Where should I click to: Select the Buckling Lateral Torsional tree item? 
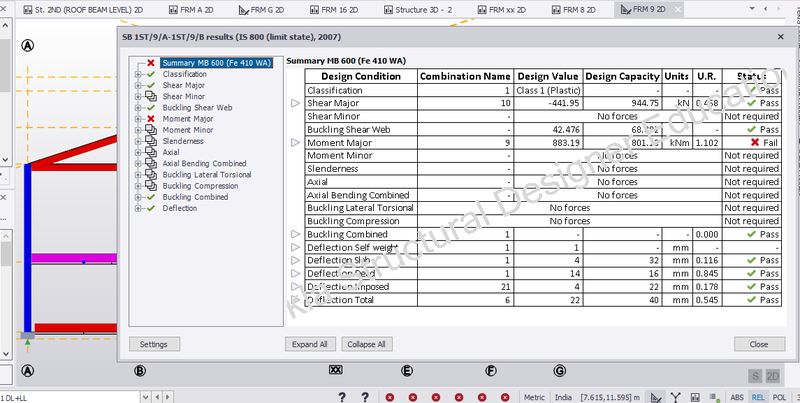click(207, 174)
